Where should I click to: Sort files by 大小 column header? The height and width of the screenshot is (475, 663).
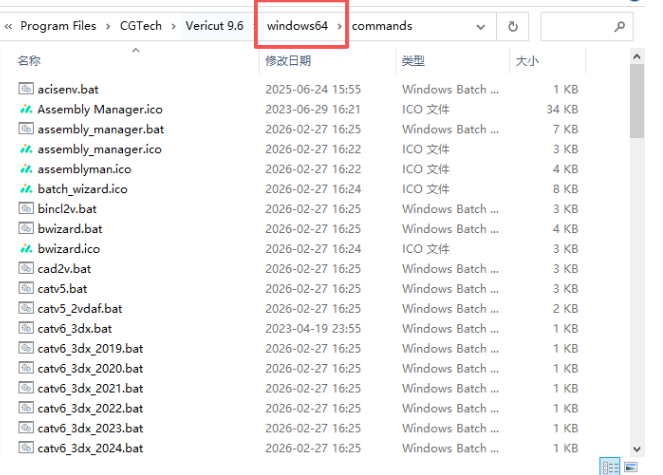(526, 61)
